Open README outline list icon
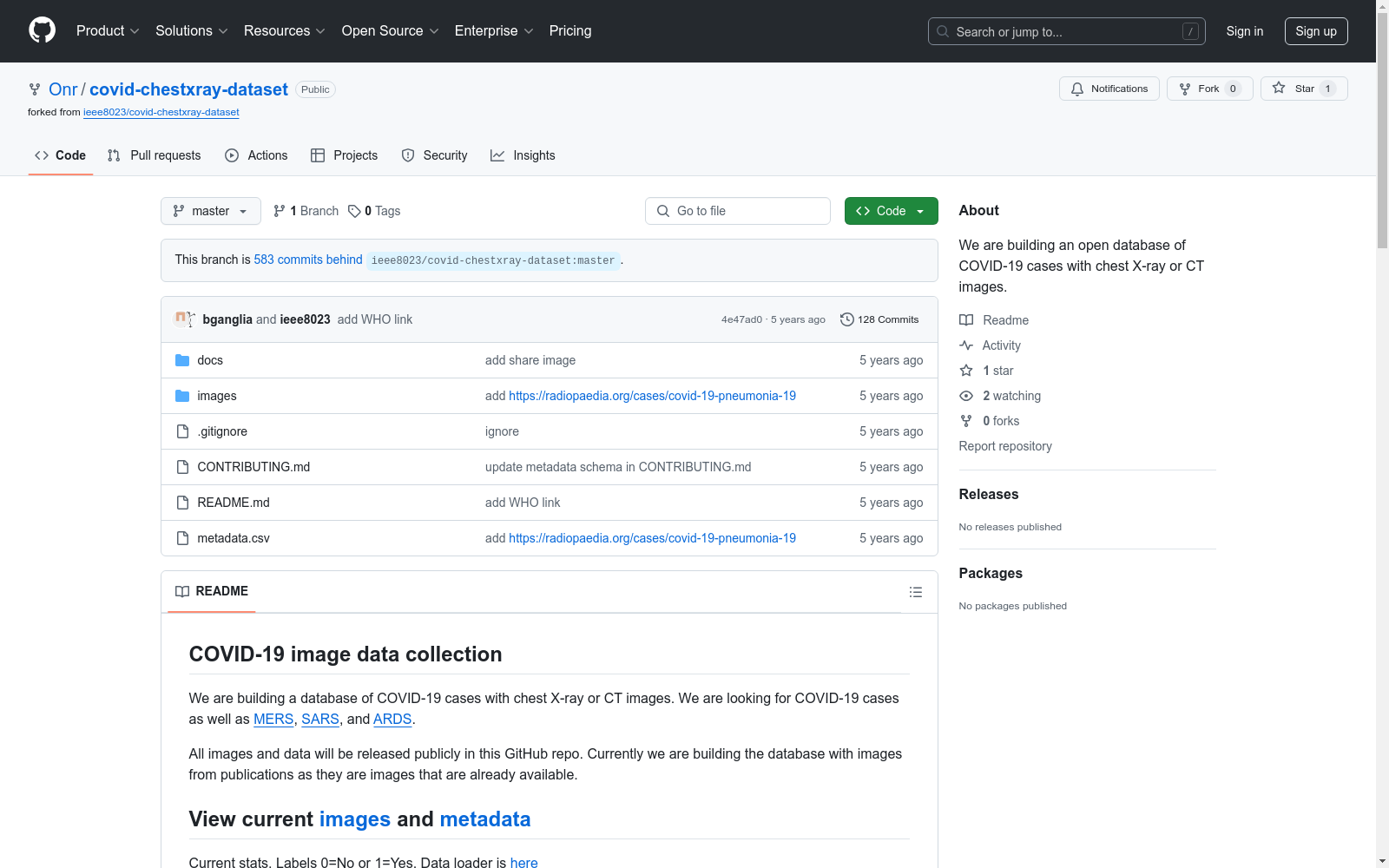This screenshot has width=1389, height=868. (915, 592)
